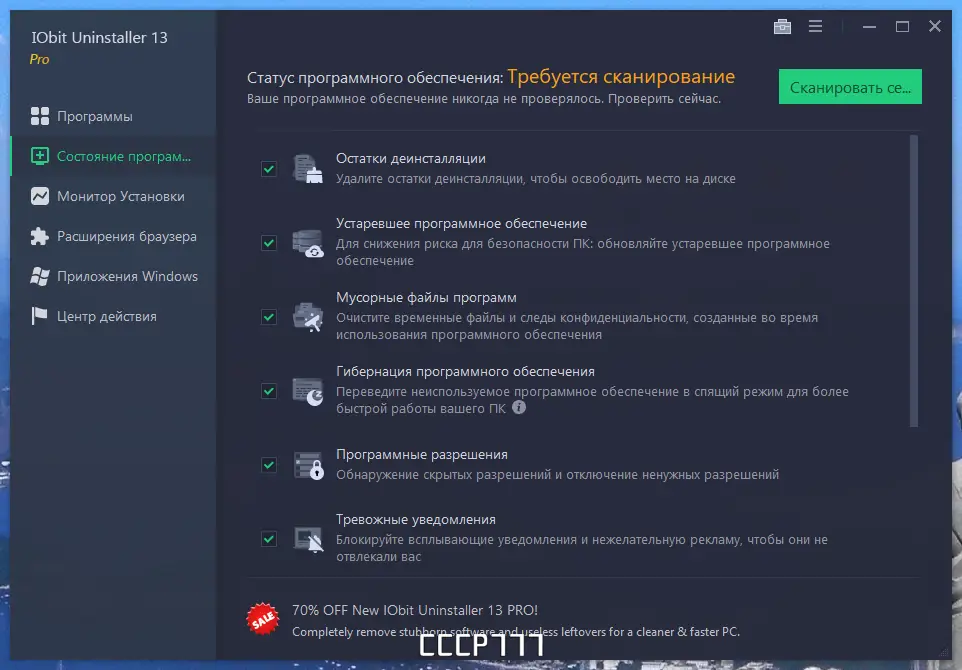Click the Остатки деинсталляции document icon
This screenshot has width=962, height=670.
point(305,169)
